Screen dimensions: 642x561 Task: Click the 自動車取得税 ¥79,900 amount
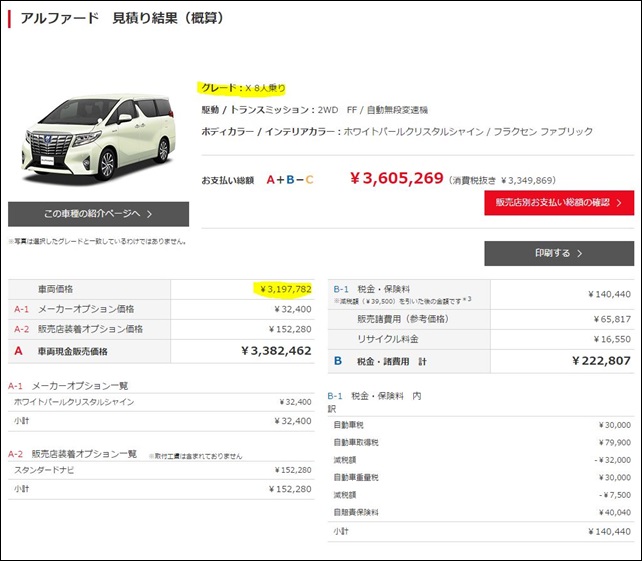tap(615, 443)
